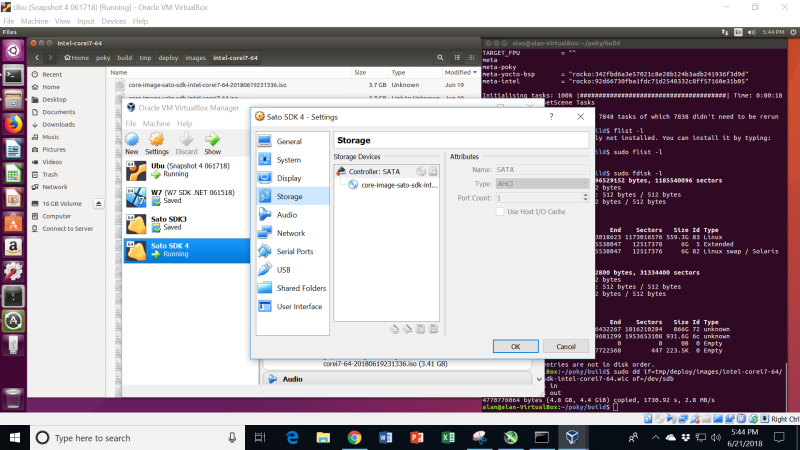Screen dimensions: 800x450
Task: Click Cancel in Settings dialog
Action: [x=566, y=346]
